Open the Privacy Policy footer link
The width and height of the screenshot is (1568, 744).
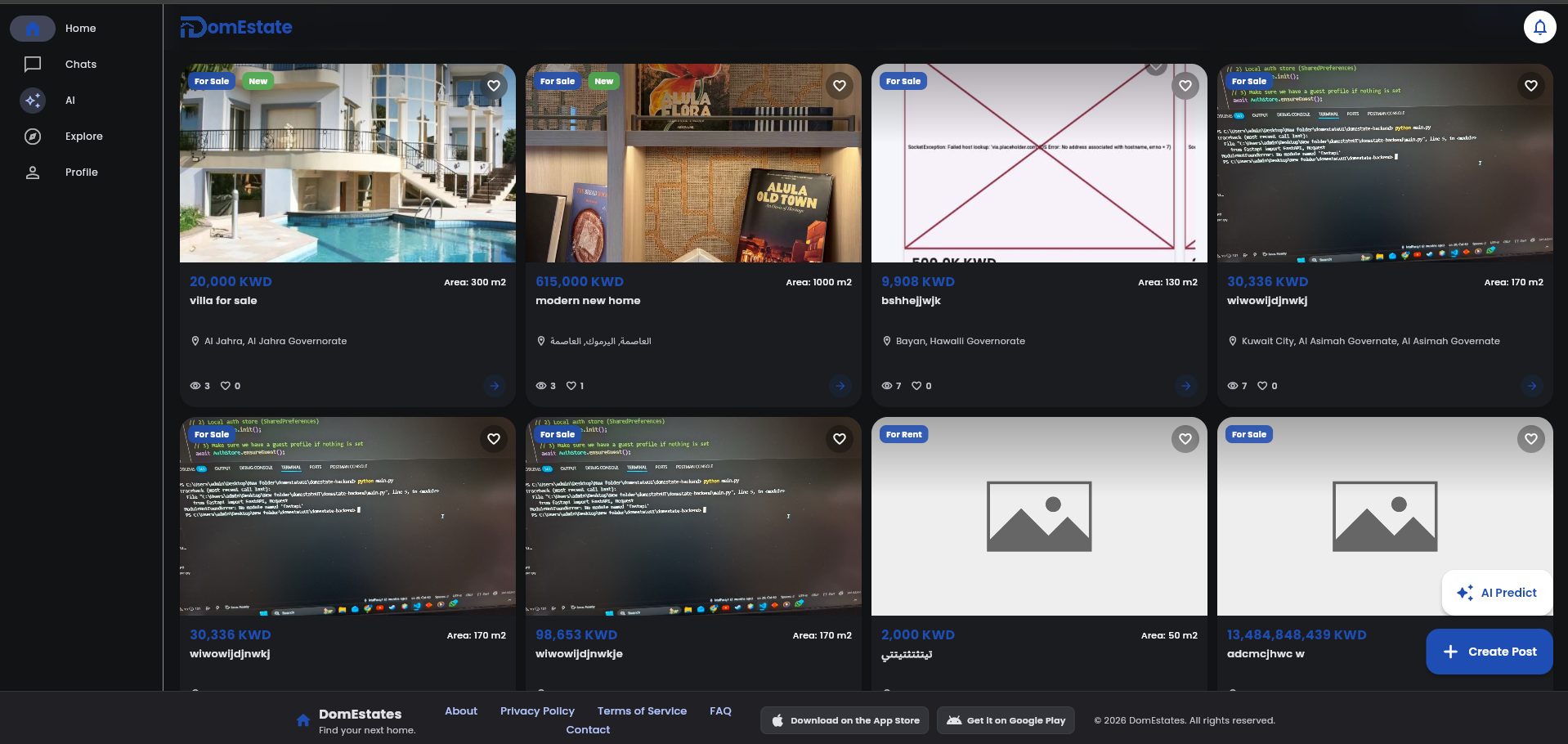[x=537, y=710]
